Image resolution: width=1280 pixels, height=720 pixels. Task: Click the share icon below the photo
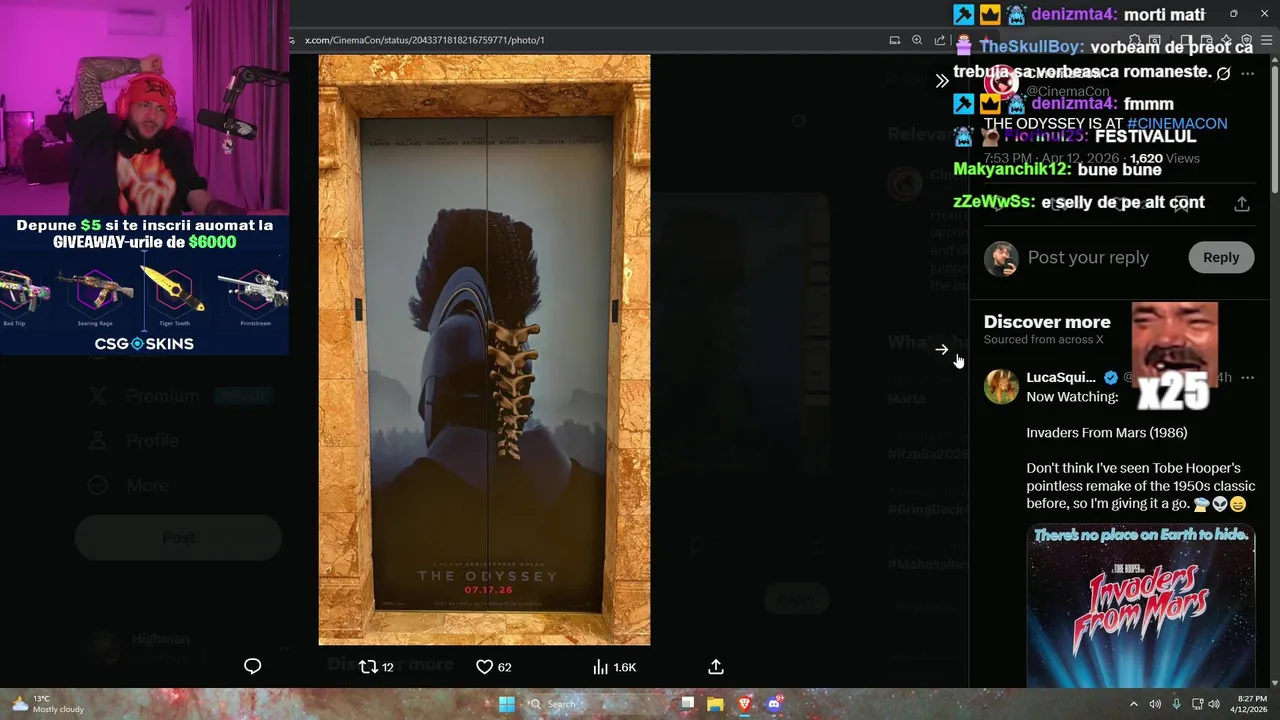[x=716, y=667]
